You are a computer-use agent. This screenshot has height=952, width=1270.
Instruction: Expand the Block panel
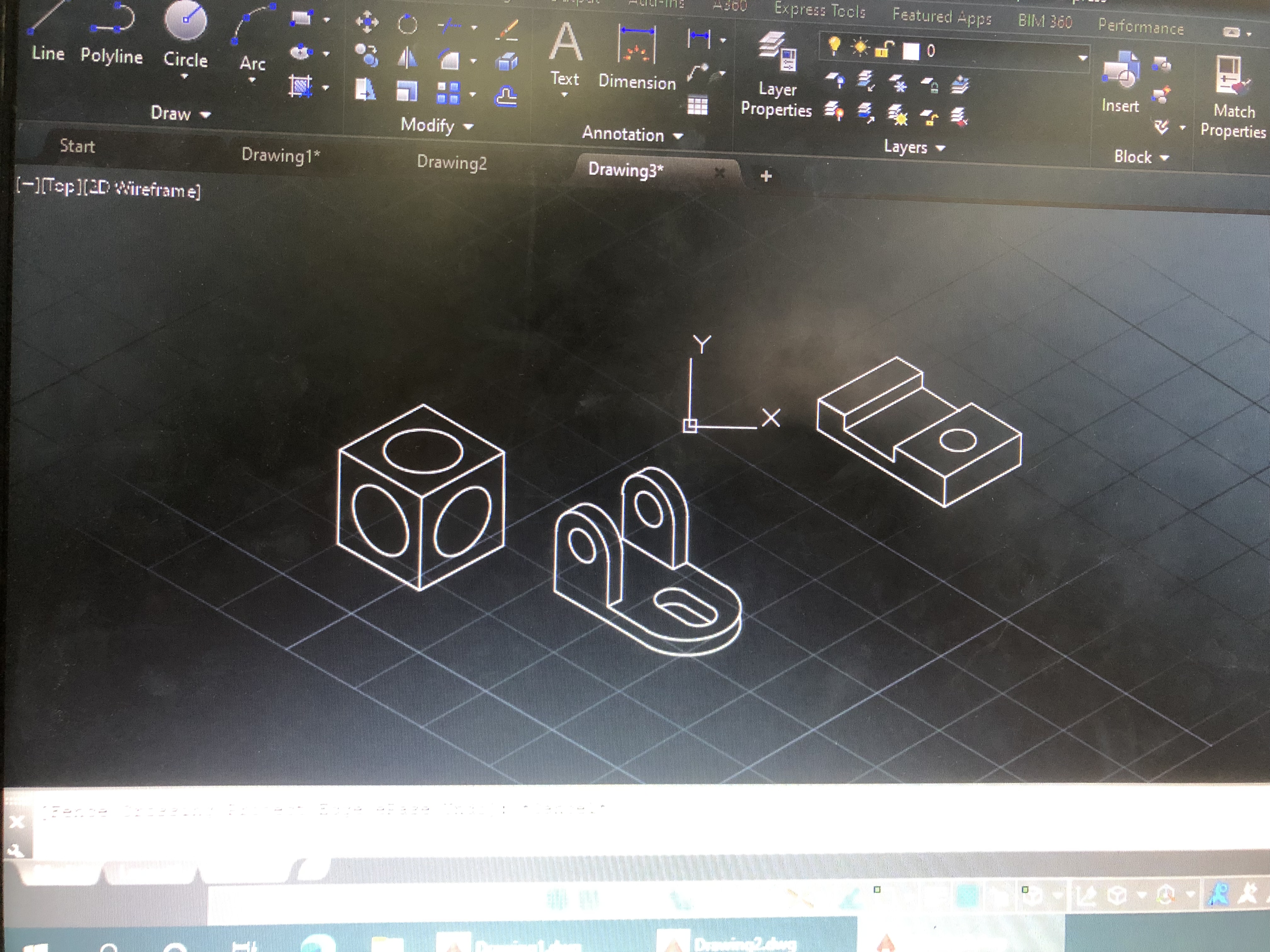[x=1141, y=157]
